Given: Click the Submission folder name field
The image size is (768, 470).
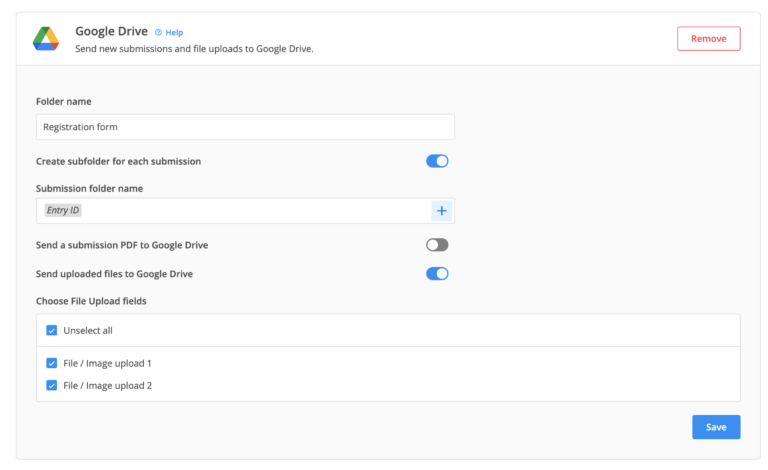Looking at the screenshot, I should point(245,211).
